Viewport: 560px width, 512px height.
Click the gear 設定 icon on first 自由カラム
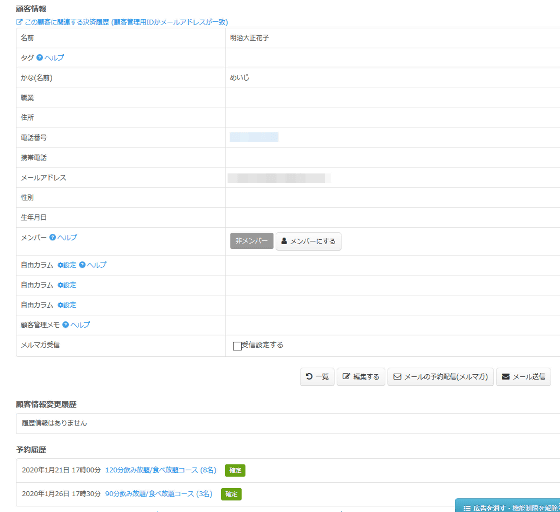[67, 265]
